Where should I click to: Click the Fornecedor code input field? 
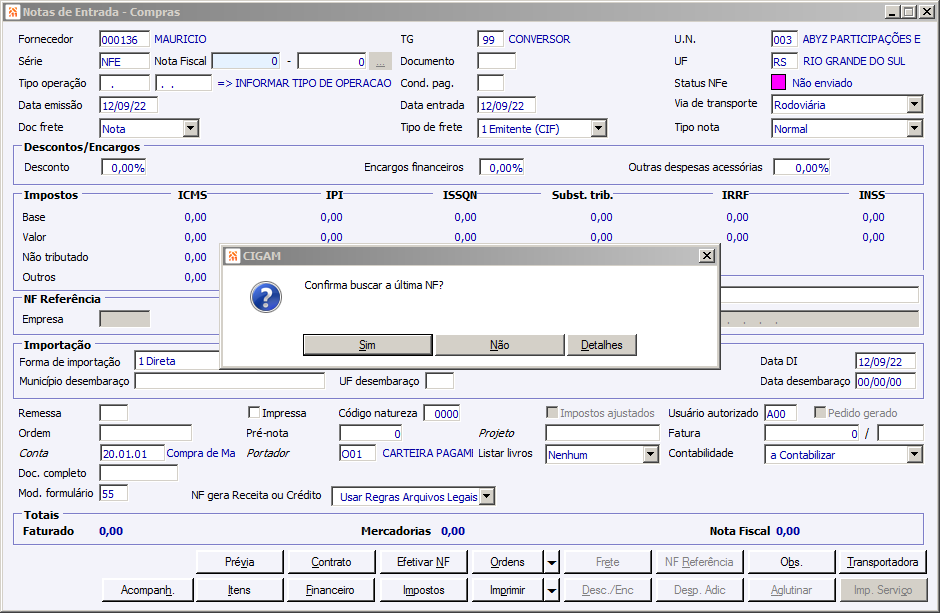click(124, 40)
